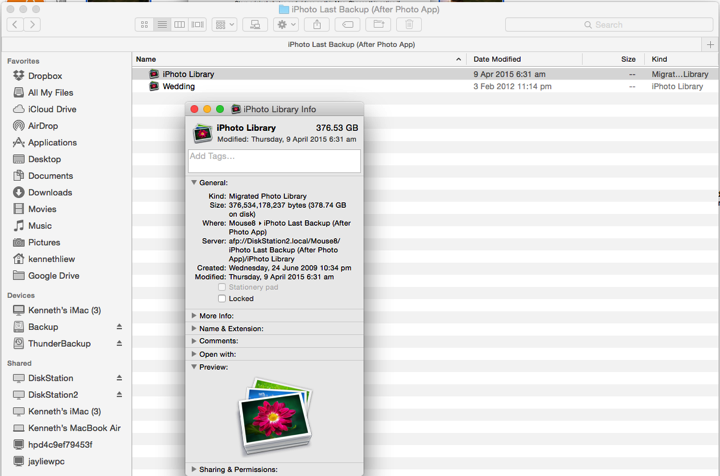Expand the More Info section

pos(194,316)
